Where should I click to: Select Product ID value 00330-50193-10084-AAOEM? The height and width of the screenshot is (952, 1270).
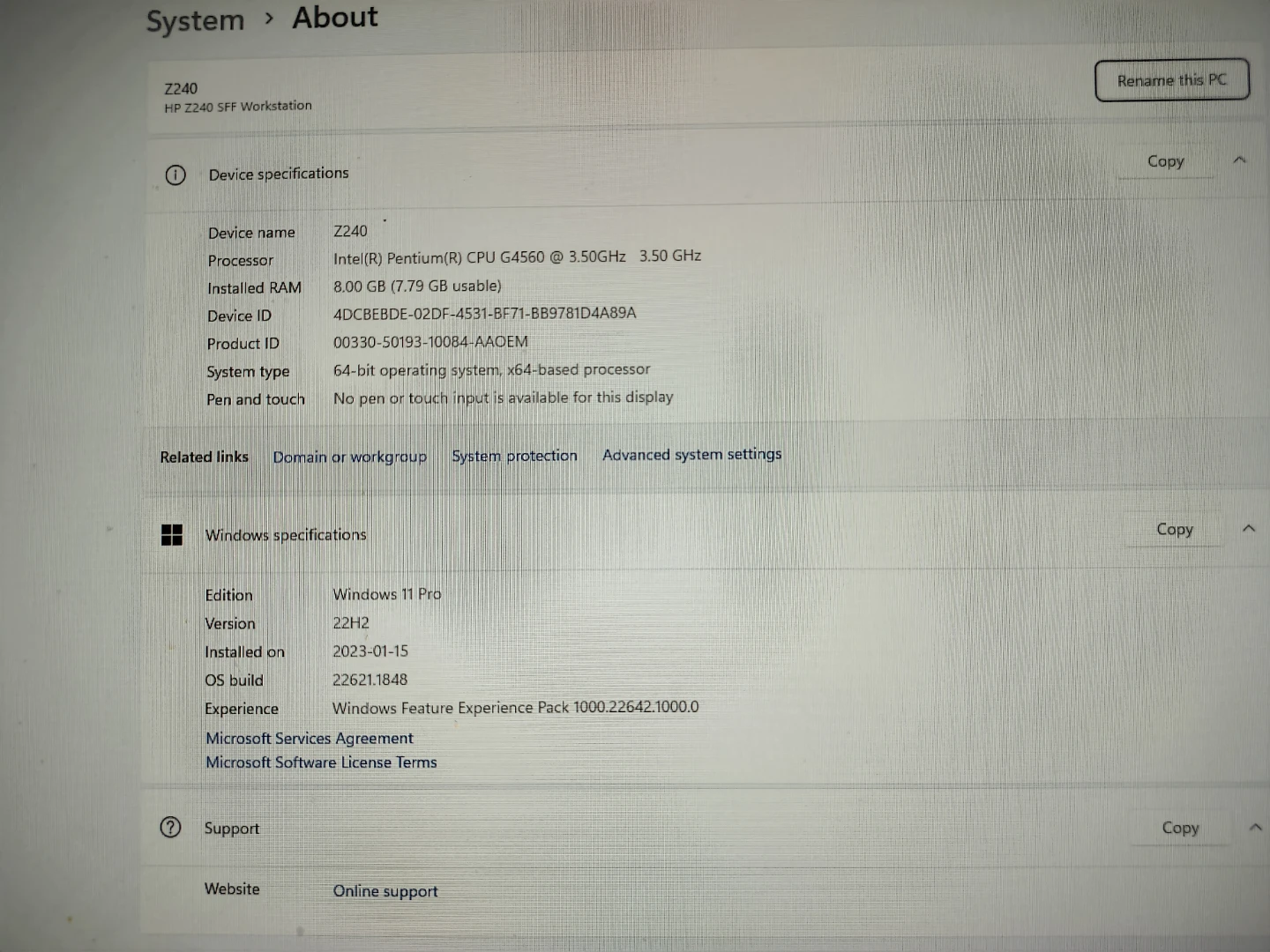pos(430,342)
